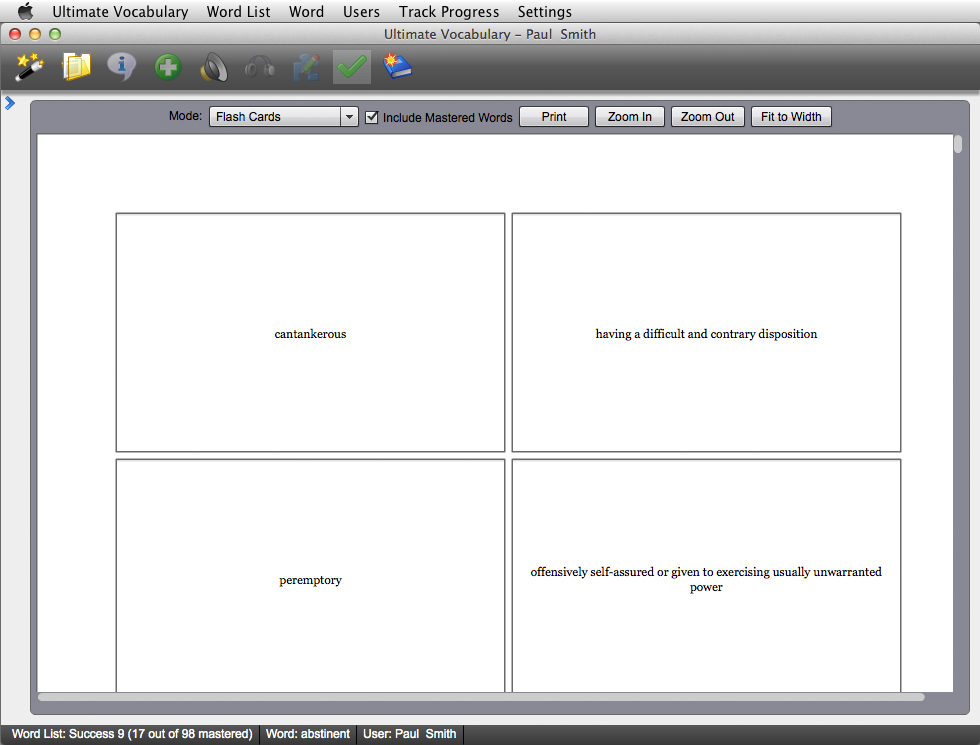Open the Mode dropdown showing Flash Cards
Image resolution: width=980 pixels, height=745 pixels.
coord(283,117)
